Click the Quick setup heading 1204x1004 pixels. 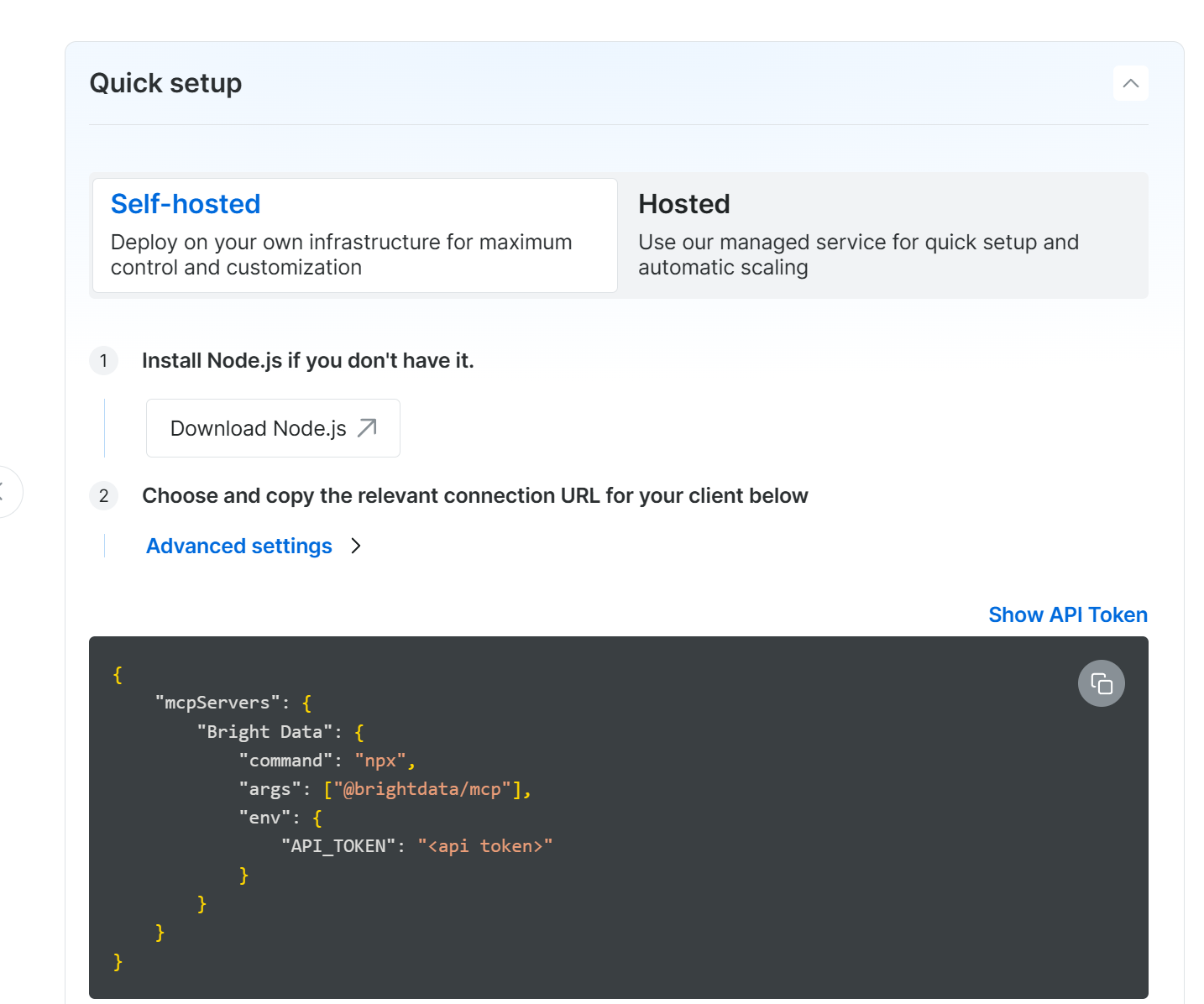(165, 83)
